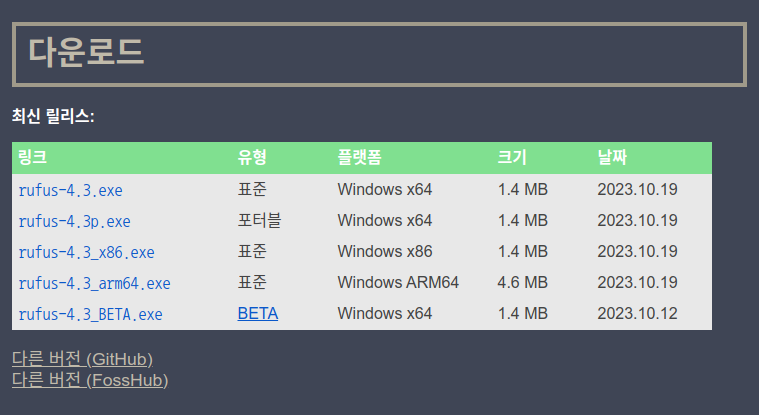
Task: Open 다른 버전 (FossHub) link
Action: click(89, 380)
